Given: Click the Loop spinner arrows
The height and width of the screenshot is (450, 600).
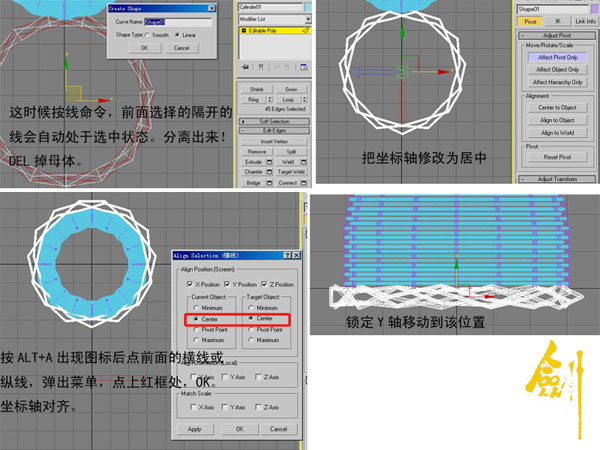Looking at the screenshot, I should (305, 99).
